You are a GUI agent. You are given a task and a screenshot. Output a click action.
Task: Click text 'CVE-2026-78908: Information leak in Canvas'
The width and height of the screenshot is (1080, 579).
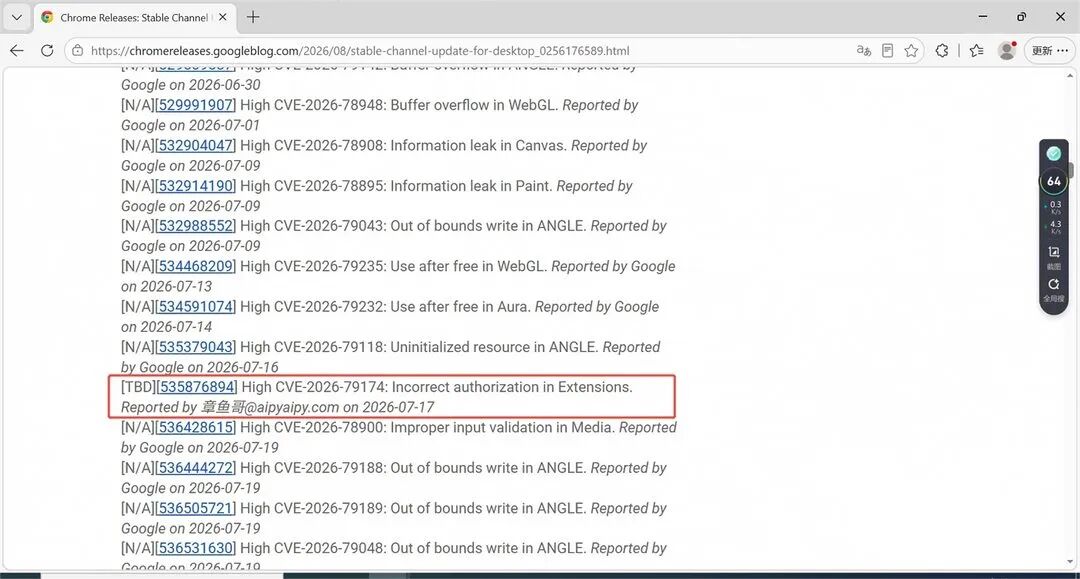point(419,145)
